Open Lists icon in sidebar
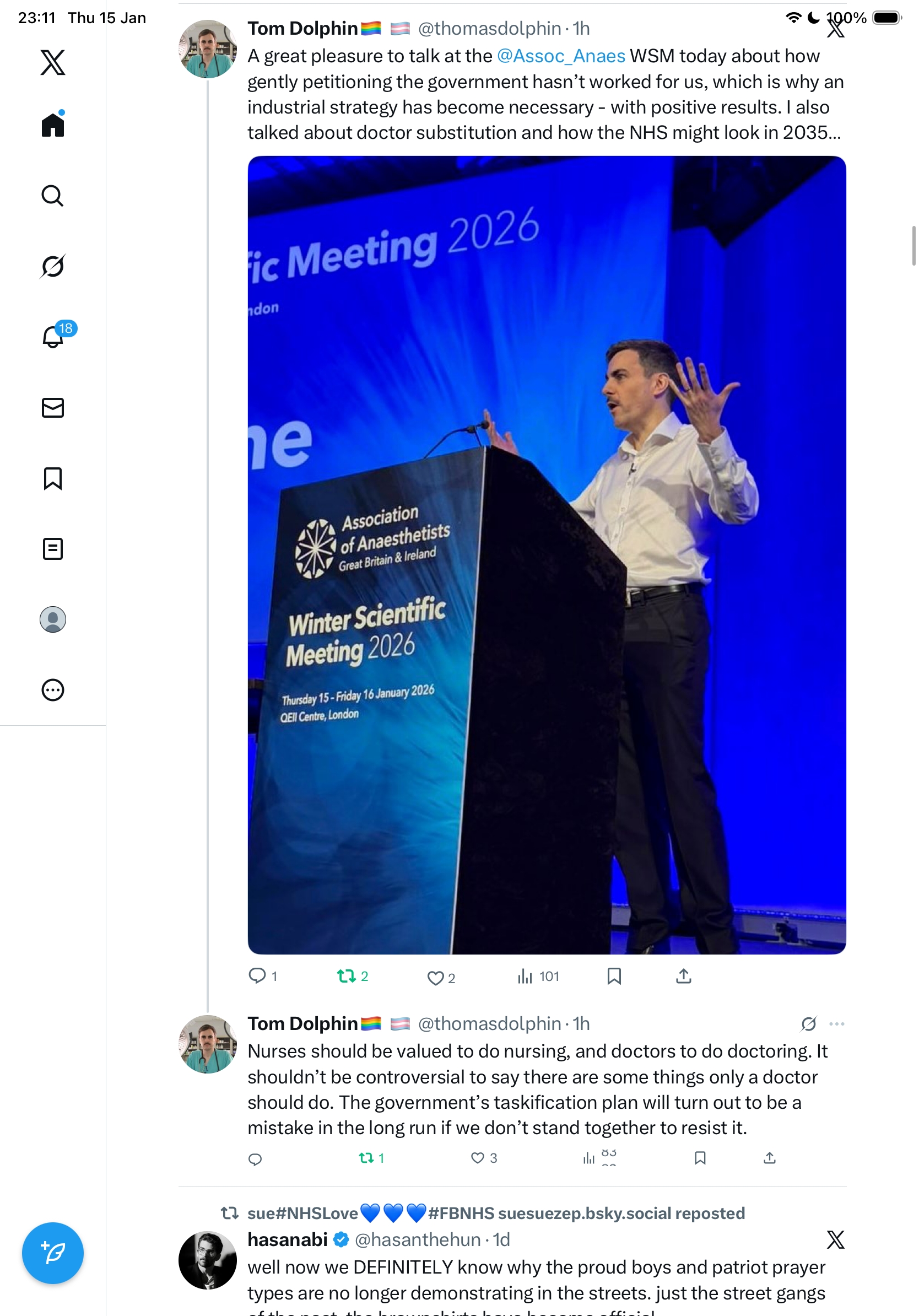This screenshot has width=919, height=1316. coord(53,549)
